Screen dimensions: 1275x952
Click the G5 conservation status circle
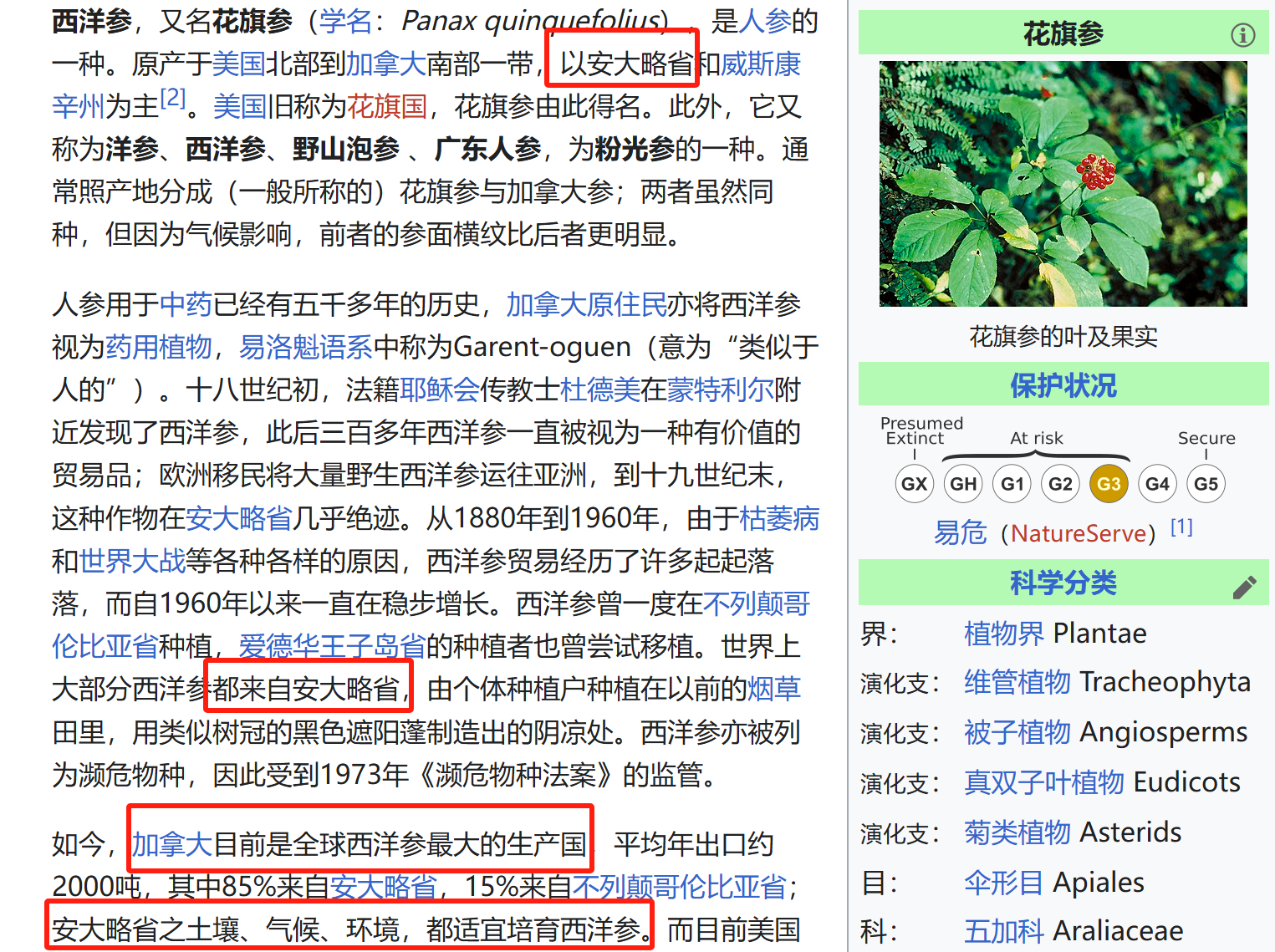pyautogui.click(x=1206, y=484)
